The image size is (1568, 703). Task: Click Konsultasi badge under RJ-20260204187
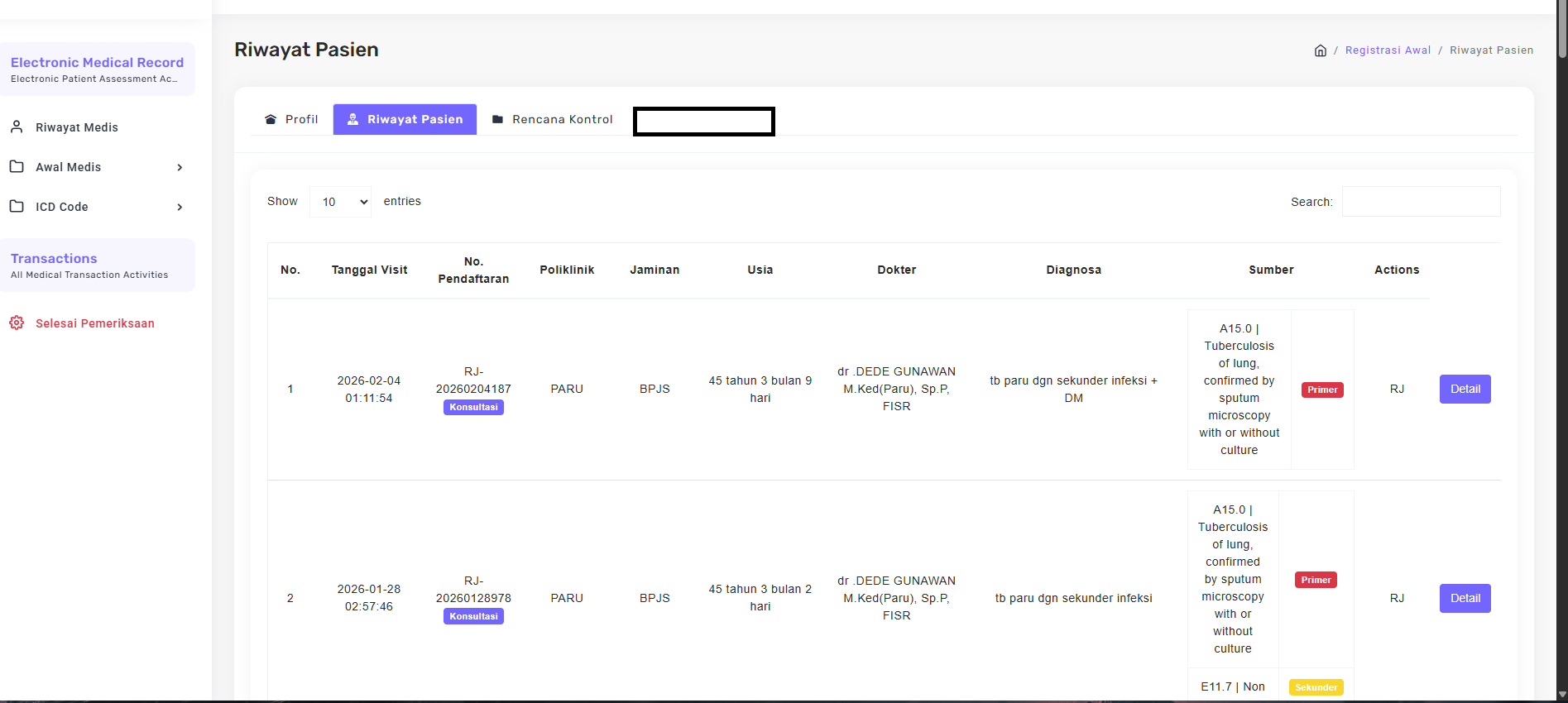pos(473,407)
